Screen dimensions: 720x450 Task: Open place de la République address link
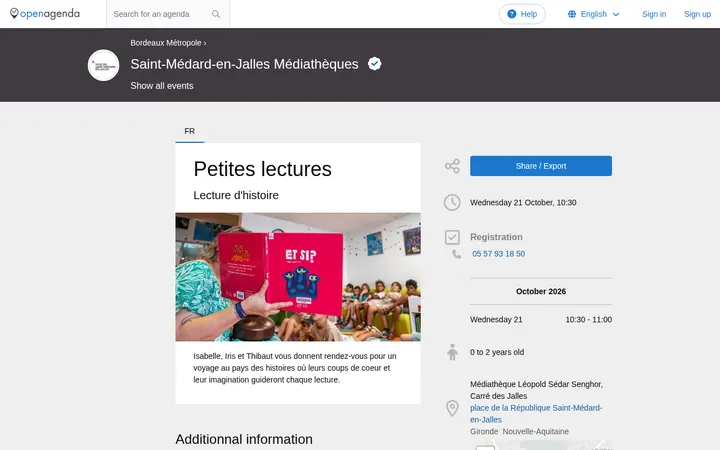tap(536, 414)
